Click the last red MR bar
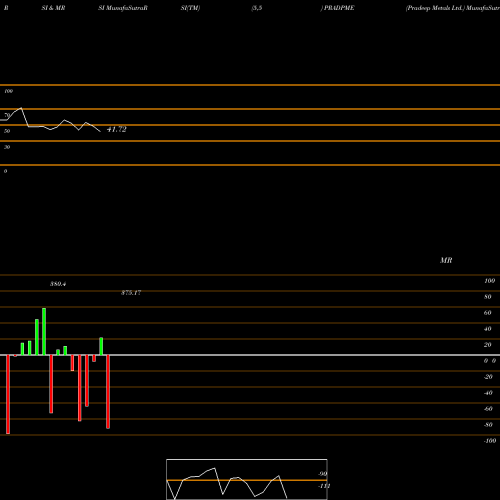Viewport: 500px width, 500px height. 108,392
